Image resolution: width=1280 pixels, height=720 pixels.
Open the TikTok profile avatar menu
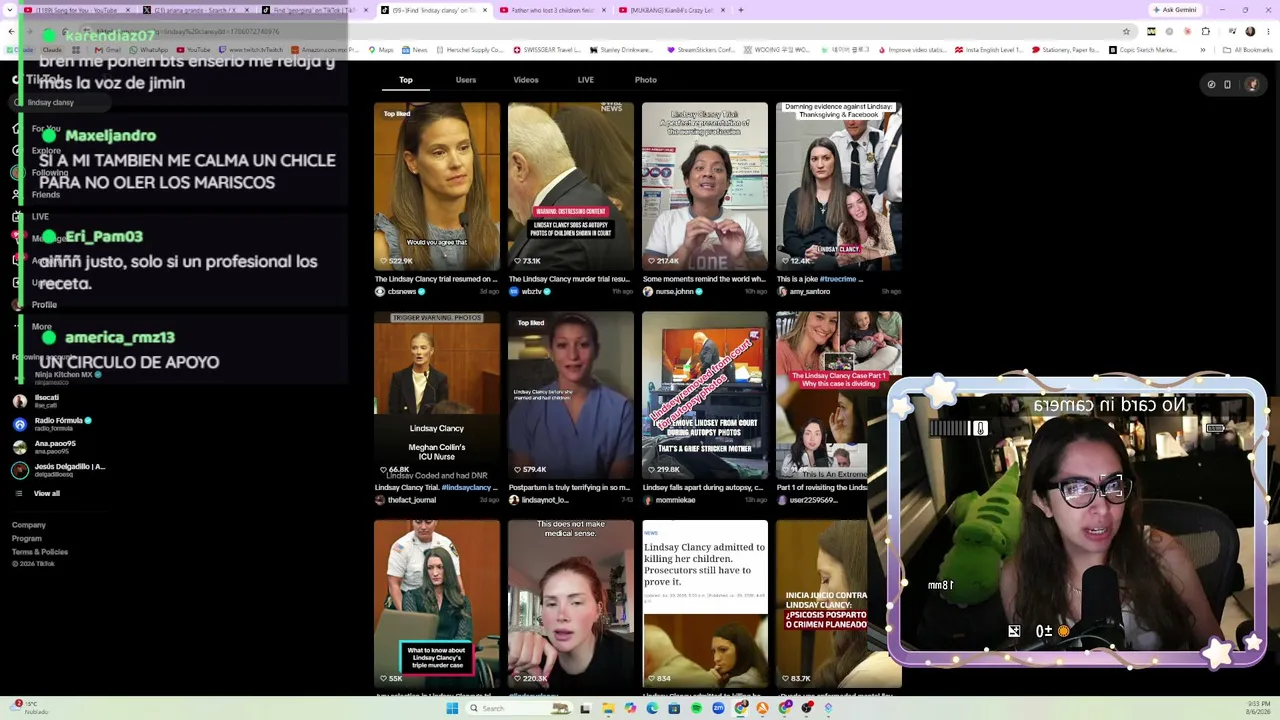point(1251,84)
